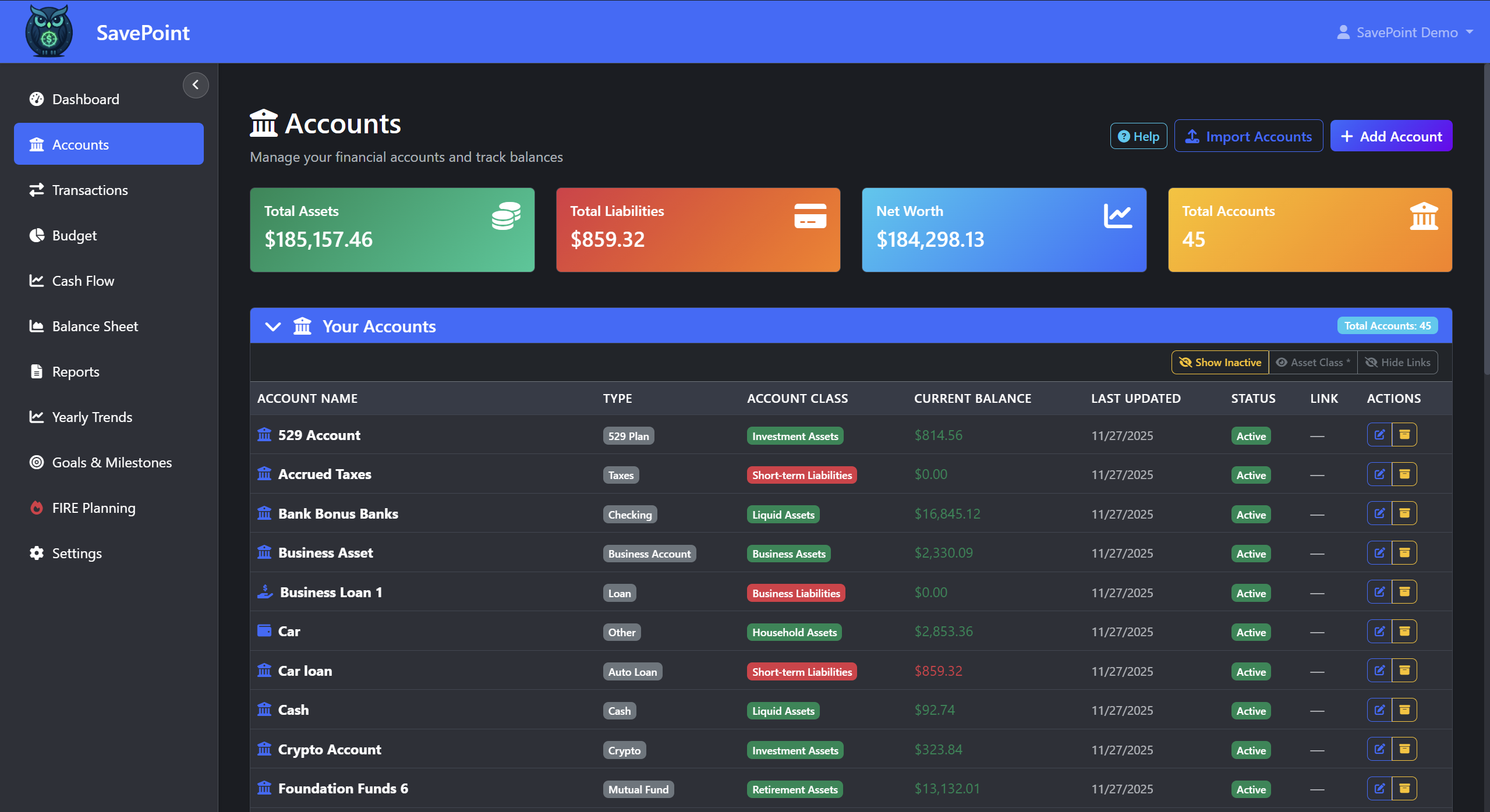This screenshot has width=1490, height=812.
Task: Open Dashboard from the sidebar icon
Action: tap(36, 99)
